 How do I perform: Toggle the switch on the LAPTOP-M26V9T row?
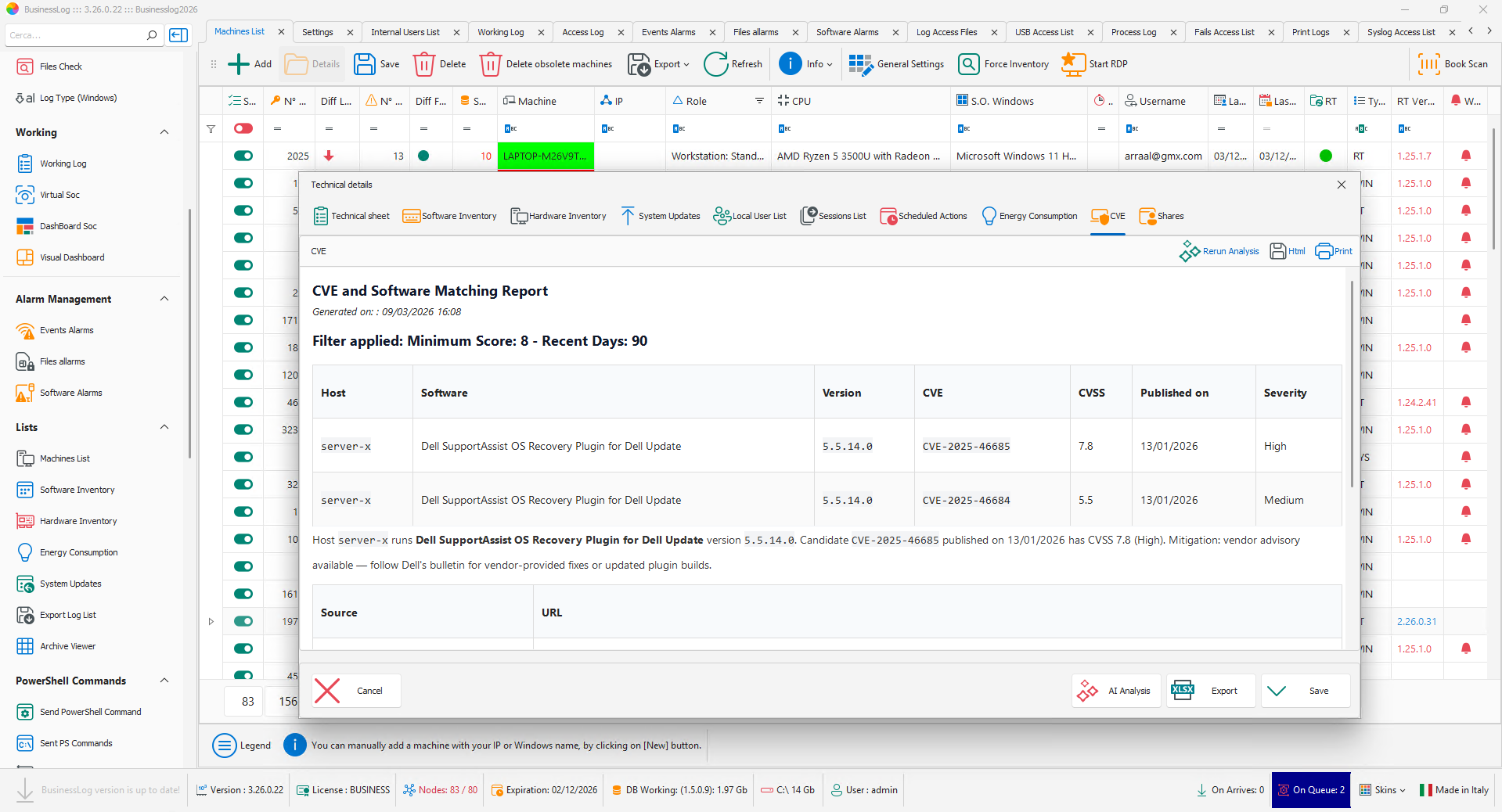pos(243,156)
